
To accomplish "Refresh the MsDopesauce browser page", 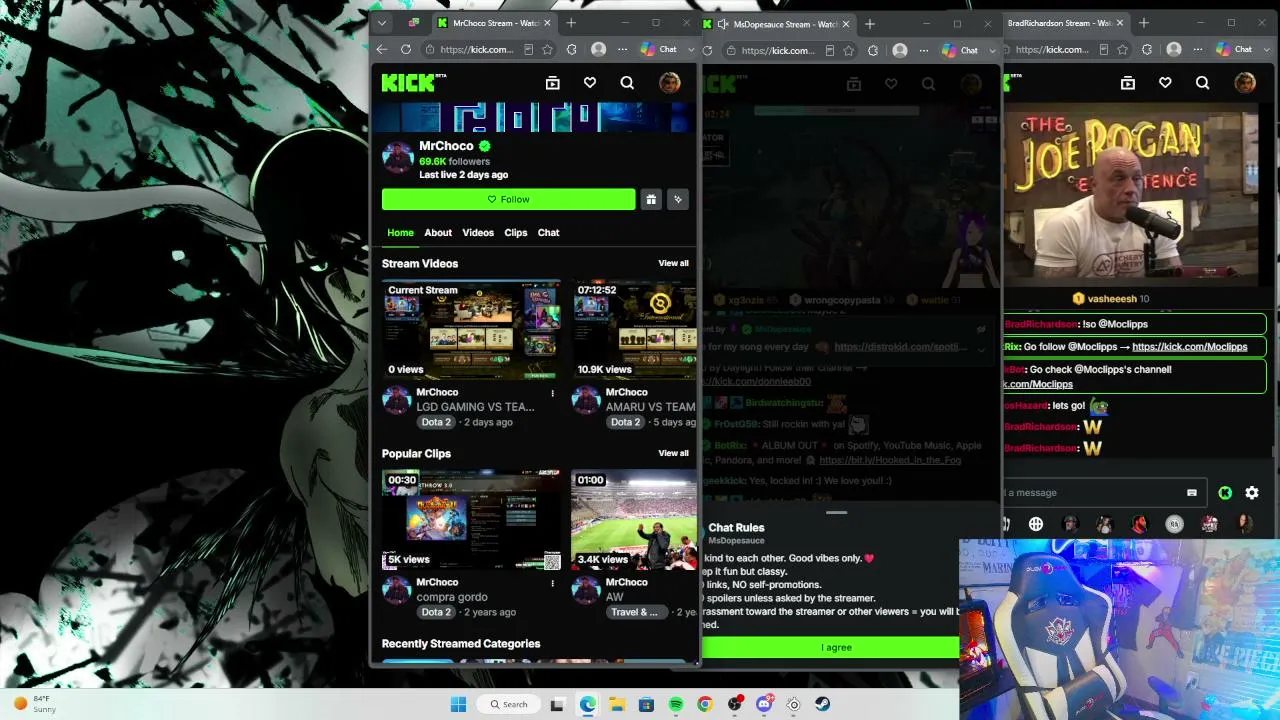I will 708,50.
